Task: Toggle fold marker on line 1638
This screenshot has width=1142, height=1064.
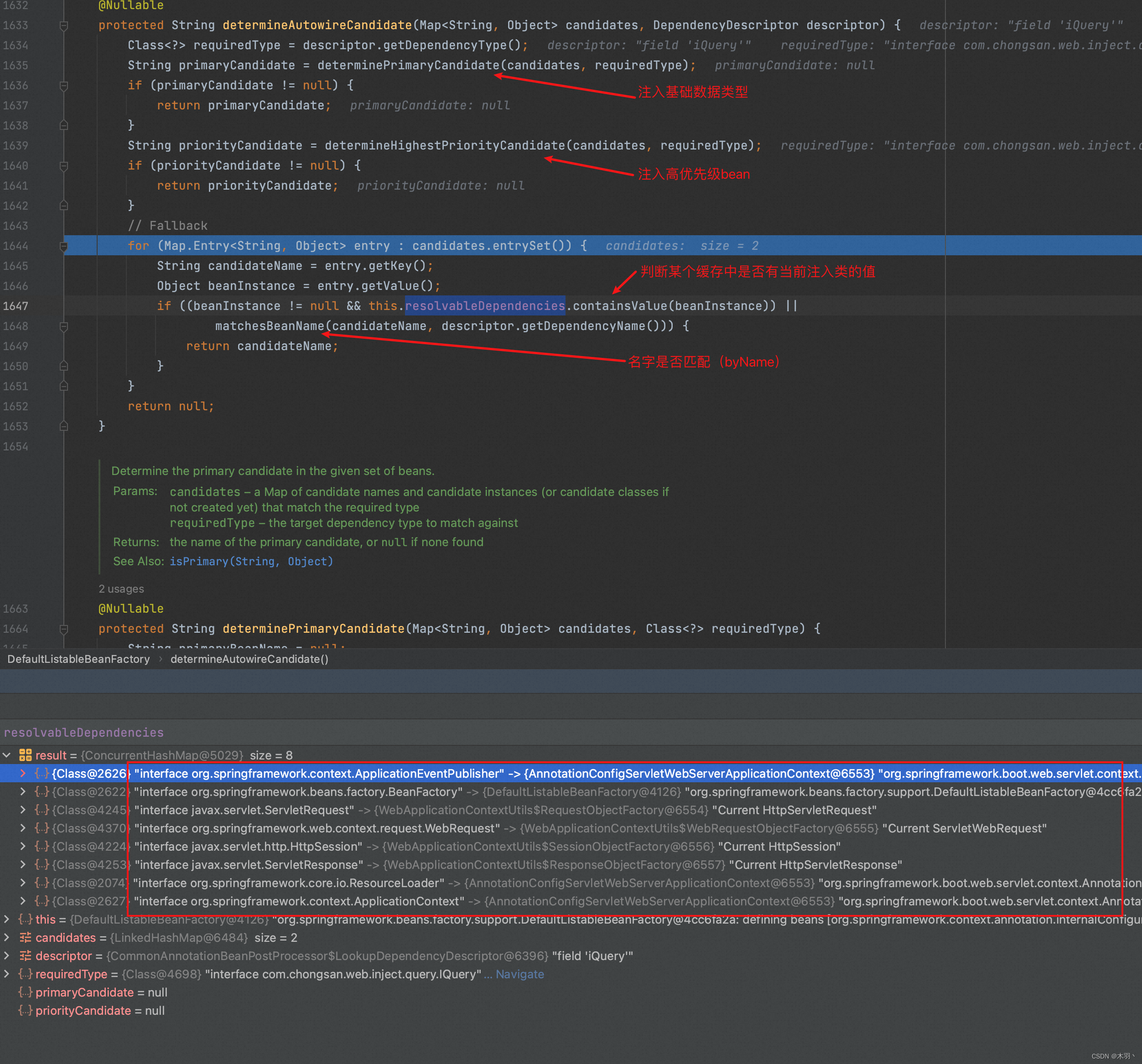Action: 64,125
